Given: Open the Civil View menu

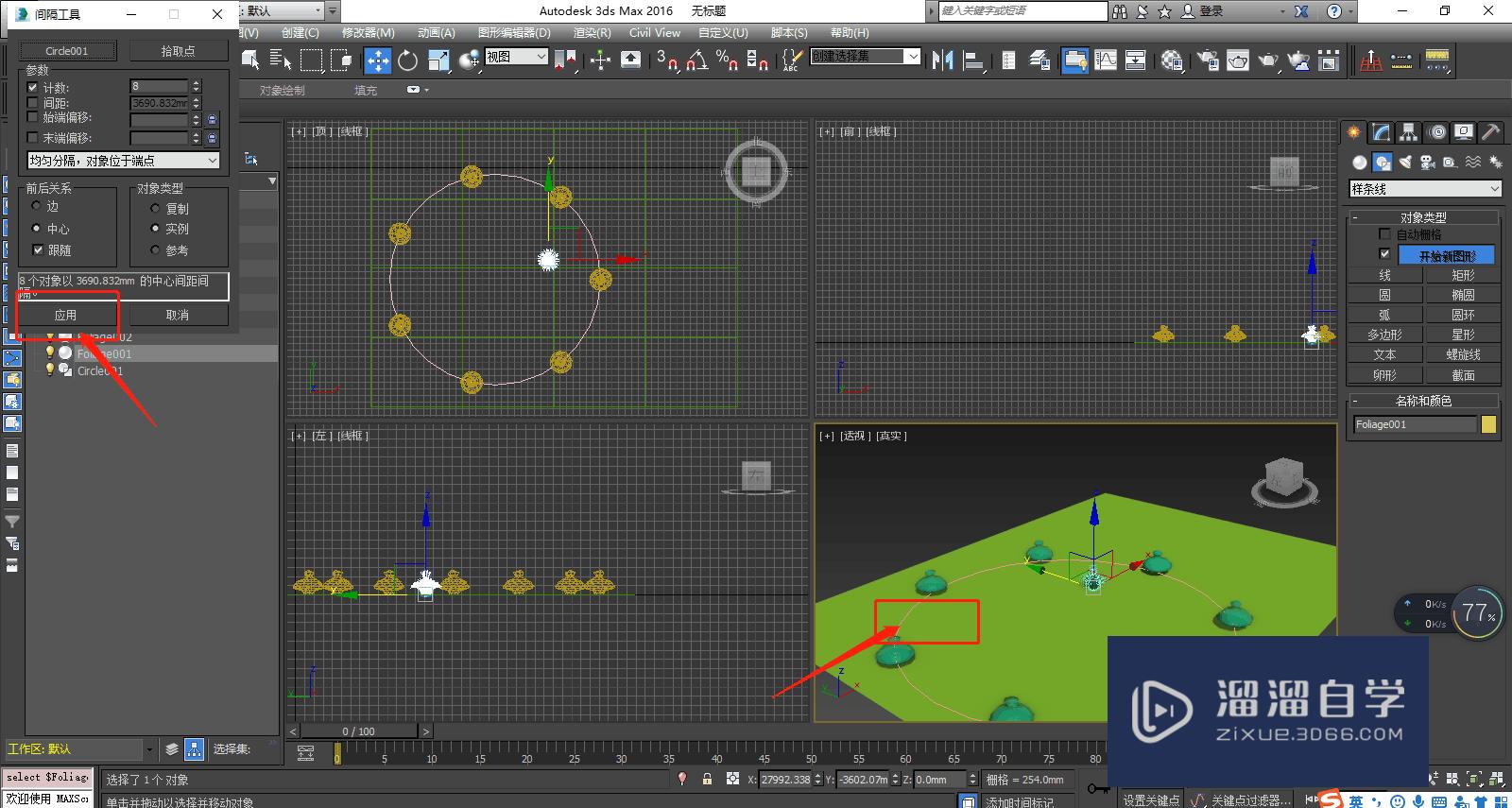Looking at the screenshot, I should (655, 33).
